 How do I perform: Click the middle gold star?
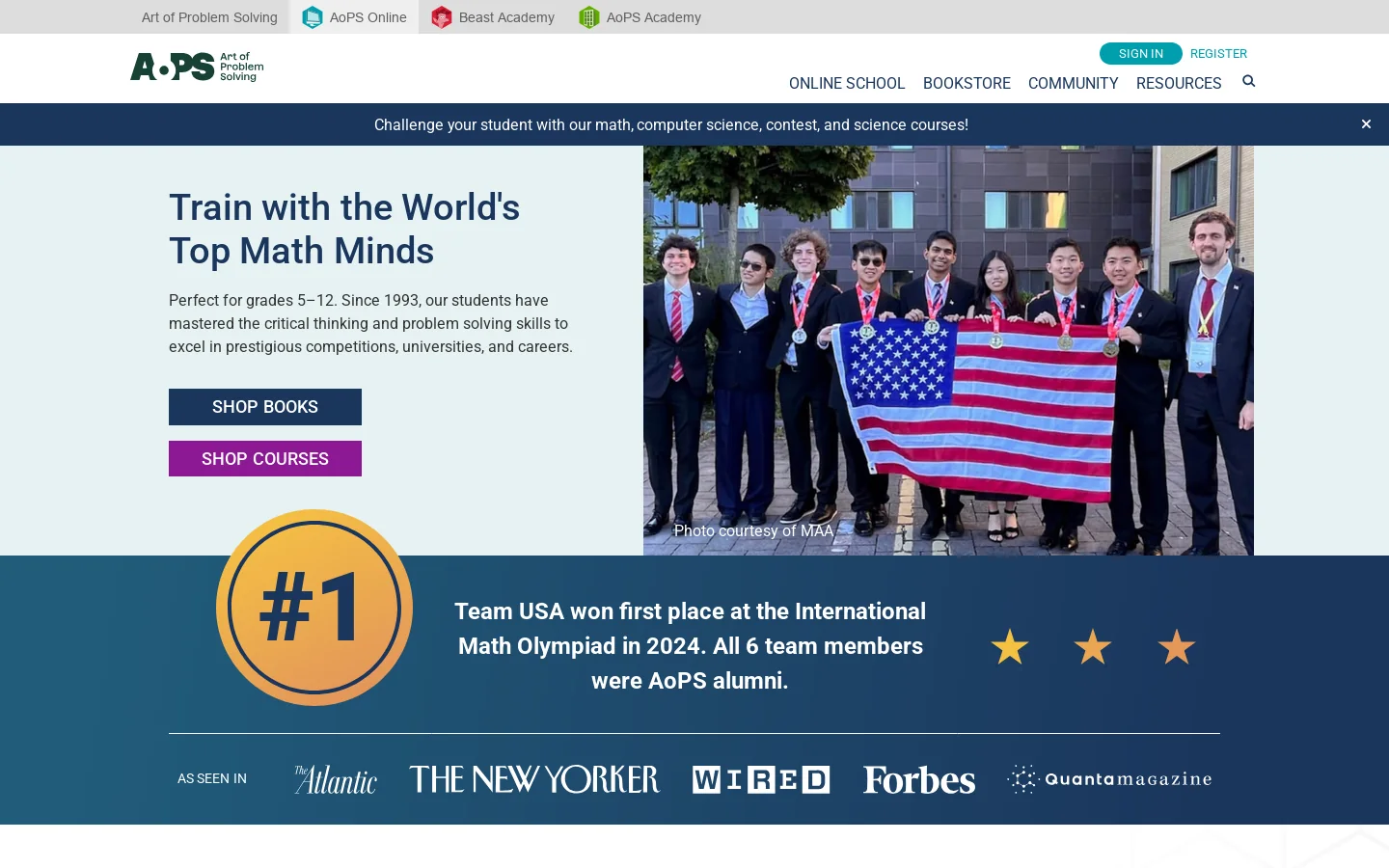pos(1093,646)
